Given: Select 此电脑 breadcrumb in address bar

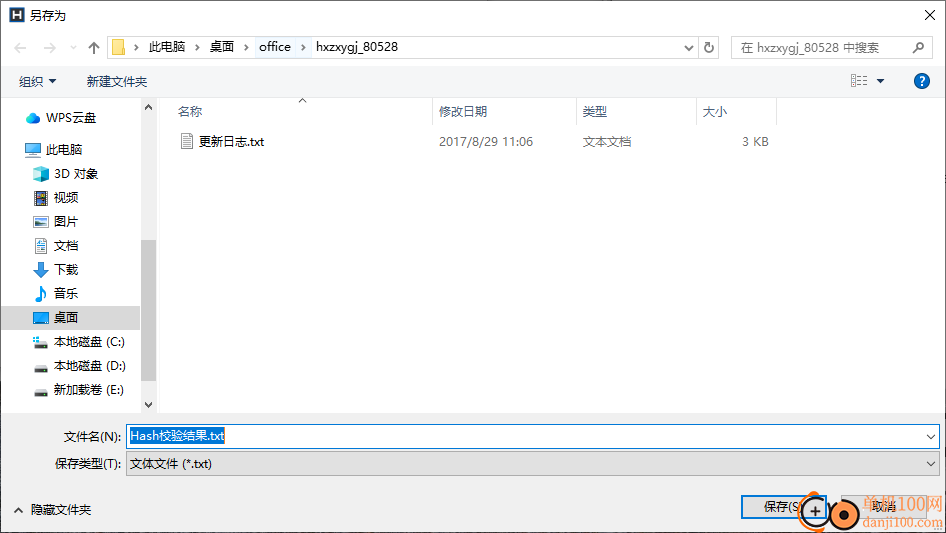Looking at the screenshot, I should (167, 47).
